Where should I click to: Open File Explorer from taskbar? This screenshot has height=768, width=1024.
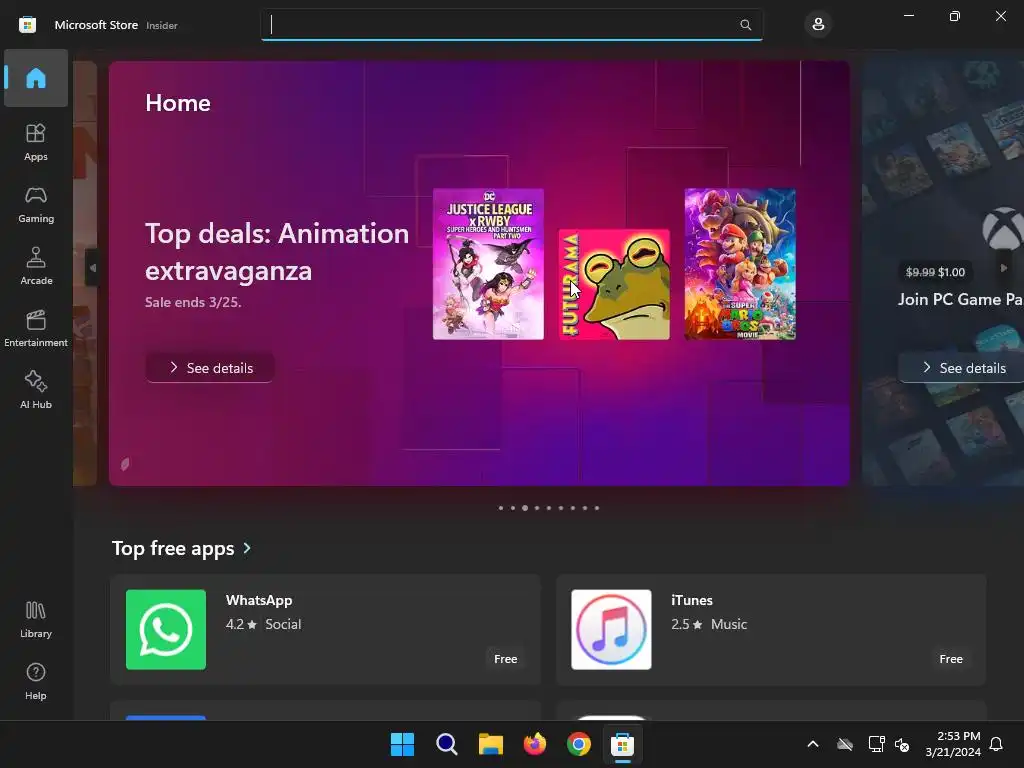(x=490, y=744)
